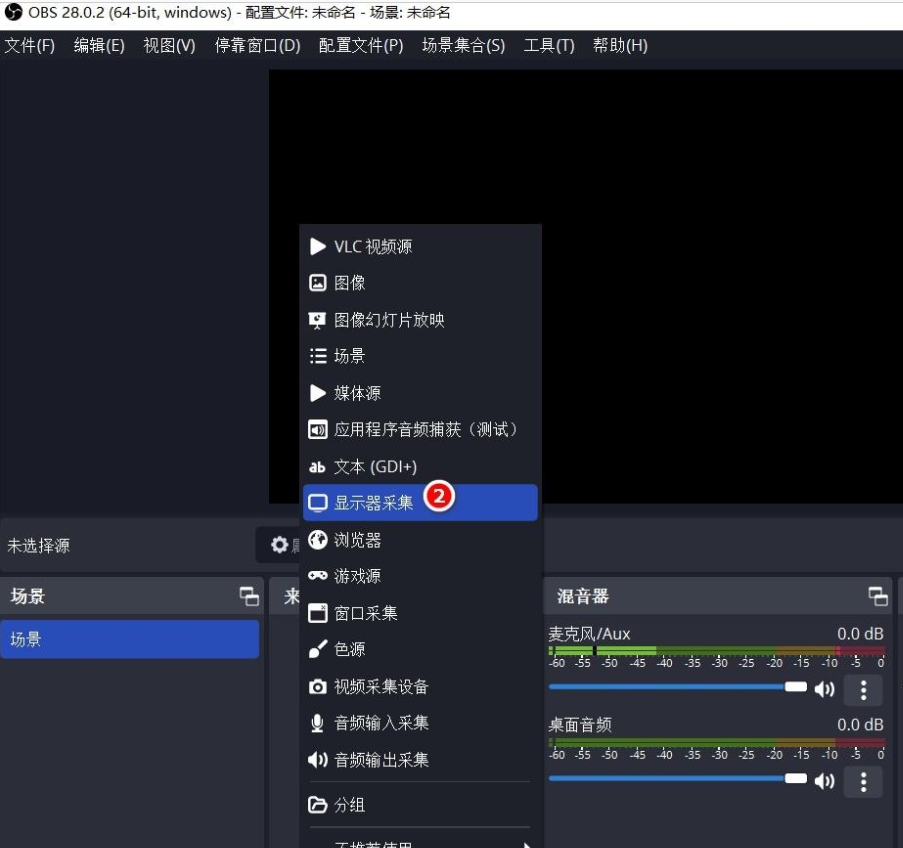
Task: Click the 游戏源 gamepad icon
Action: [317, 576]
